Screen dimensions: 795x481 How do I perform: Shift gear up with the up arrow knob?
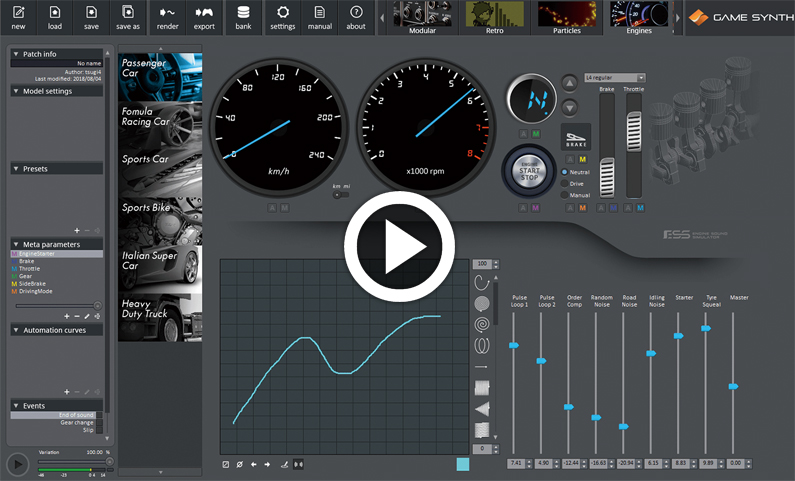[569, 83]
